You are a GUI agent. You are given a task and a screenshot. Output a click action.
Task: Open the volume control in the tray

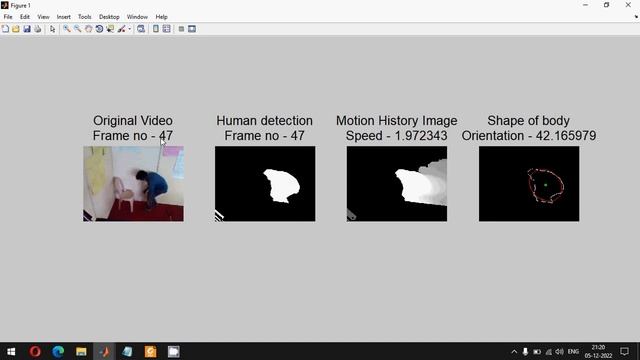[559, 351]
